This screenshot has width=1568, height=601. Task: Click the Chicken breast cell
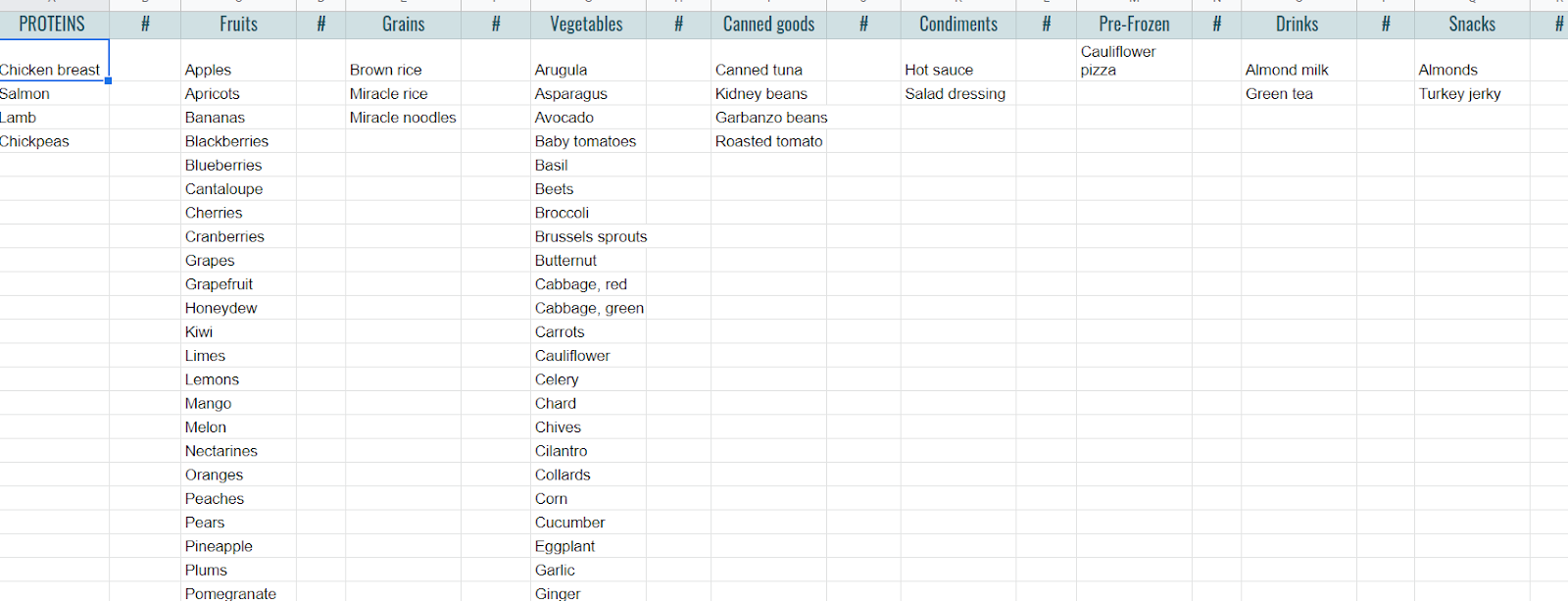(54, 60)
